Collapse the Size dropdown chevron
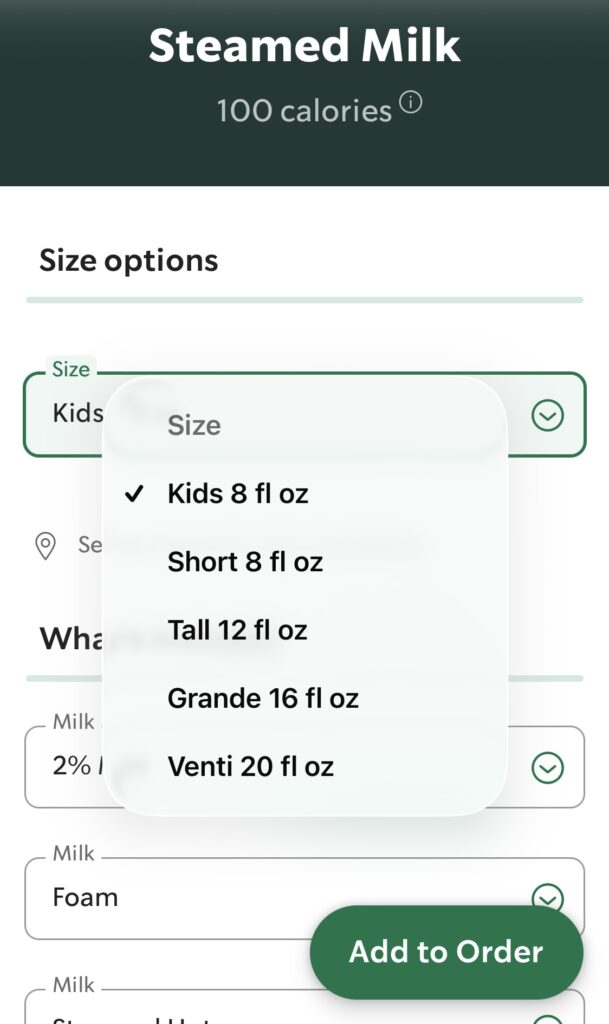Image resolution: width=609 pixels, height=1024 pixels. point(547,415)
